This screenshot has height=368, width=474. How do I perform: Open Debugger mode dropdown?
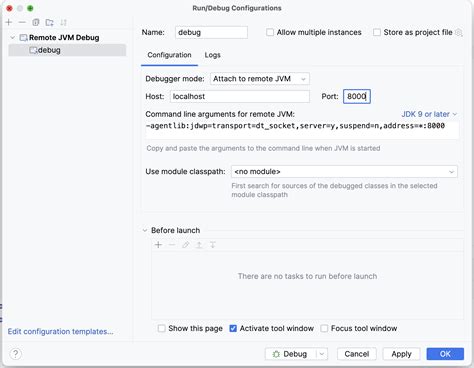[260, 79]
